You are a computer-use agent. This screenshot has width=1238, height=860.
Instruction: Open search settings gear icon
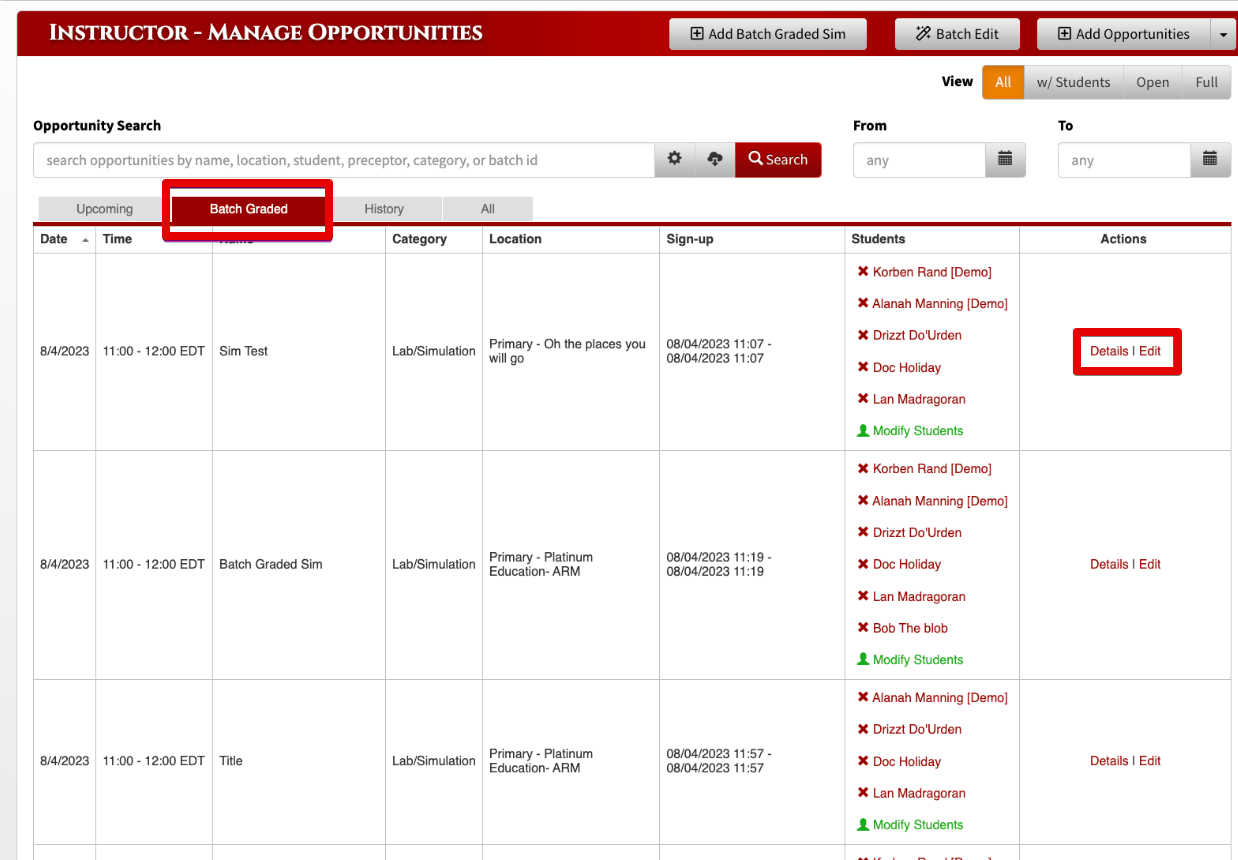point(675,160)
